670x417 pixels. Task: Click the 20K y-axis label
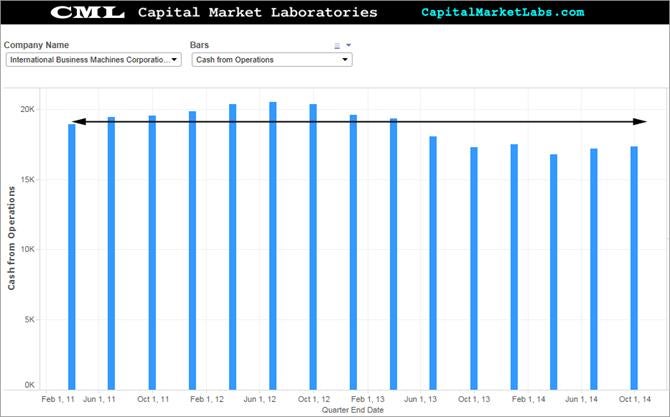28,109
